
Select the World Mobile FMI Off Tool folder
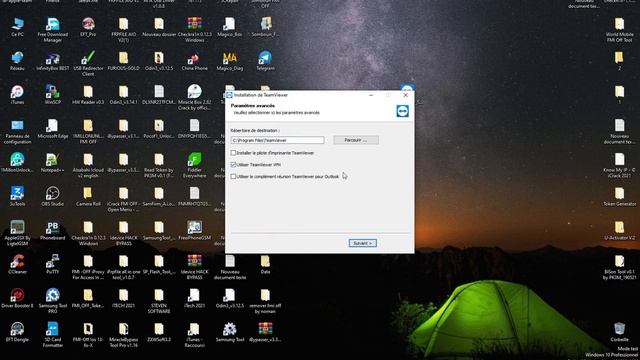click(620, 30)
